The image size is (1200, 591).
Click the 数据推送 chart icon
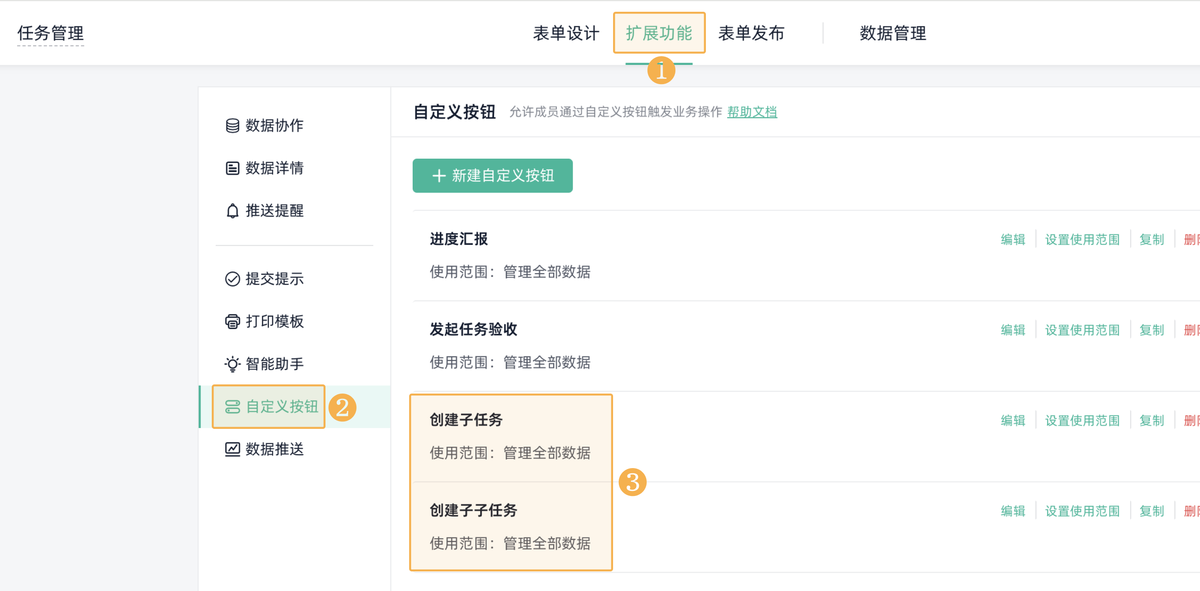[x=233, y=449]
